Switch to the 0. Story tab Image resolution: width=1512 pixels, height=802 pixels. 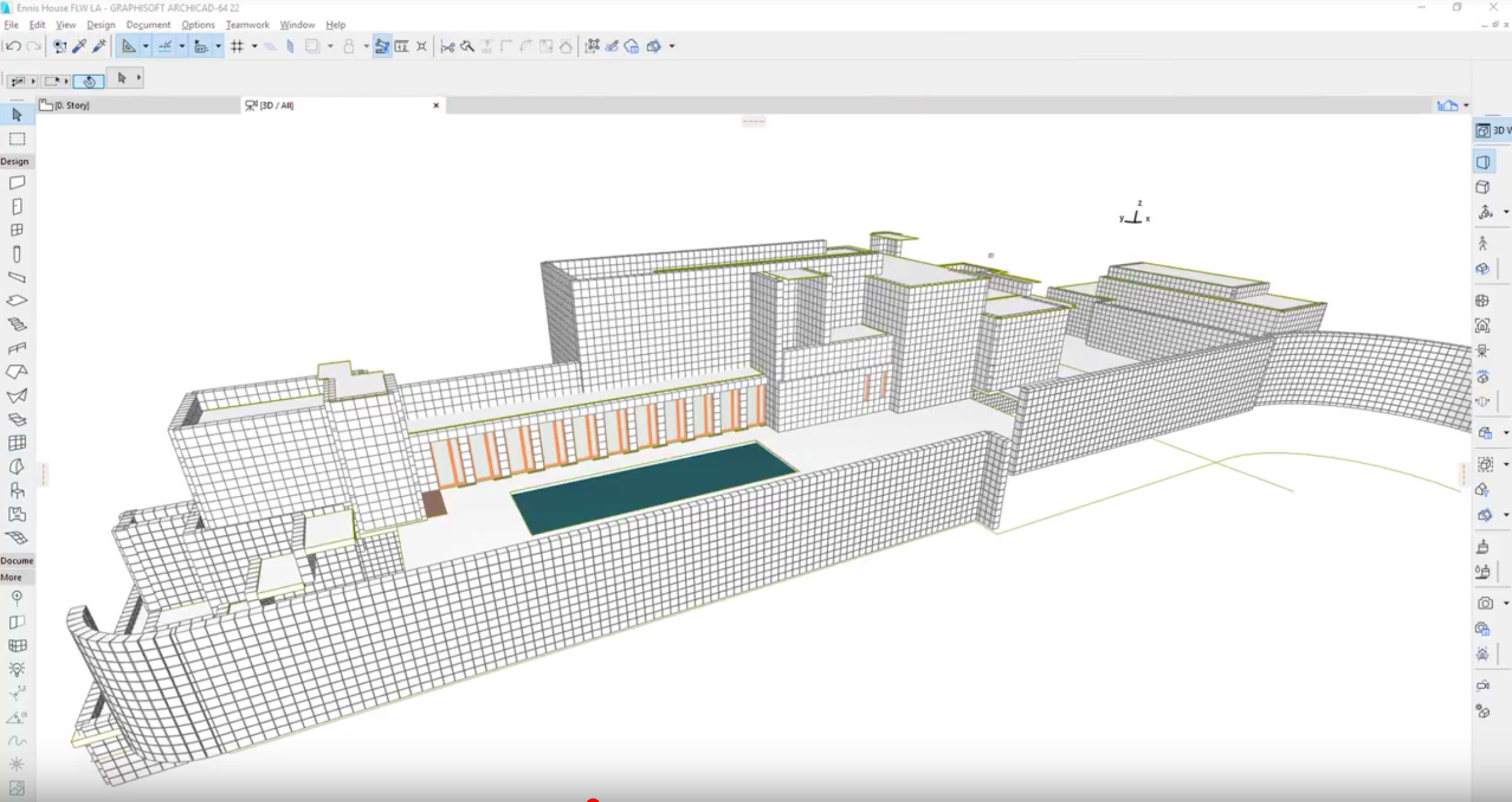(x=72, y=105)
